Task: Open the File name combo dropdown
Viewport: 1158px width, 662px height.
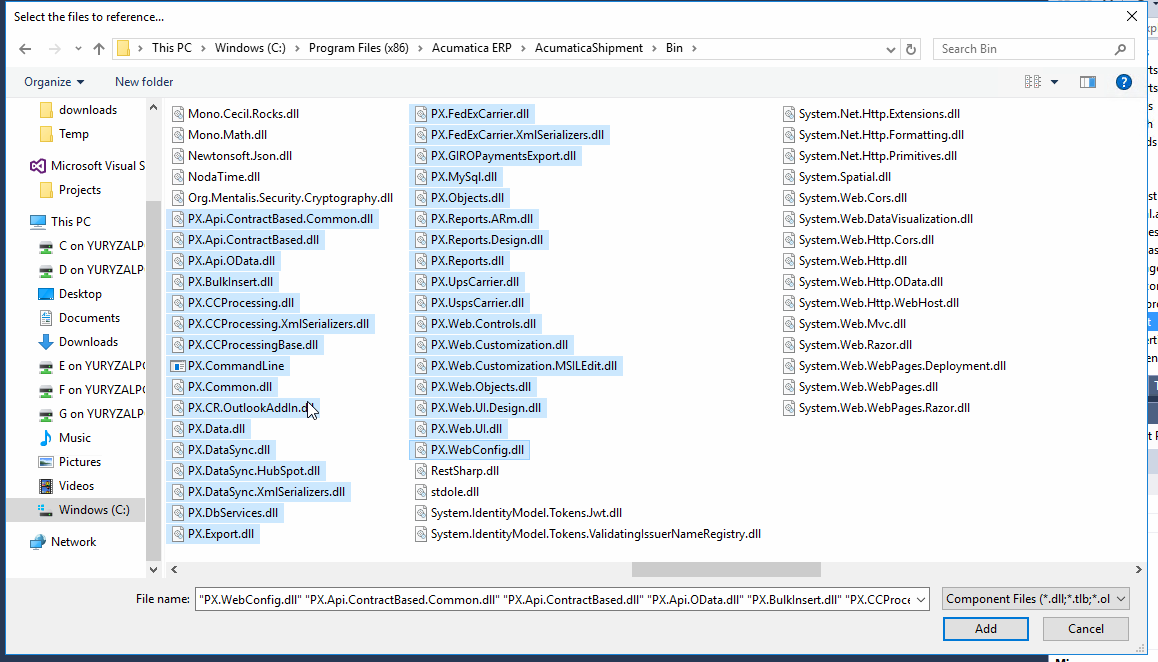Action: (x=921, y=599)
